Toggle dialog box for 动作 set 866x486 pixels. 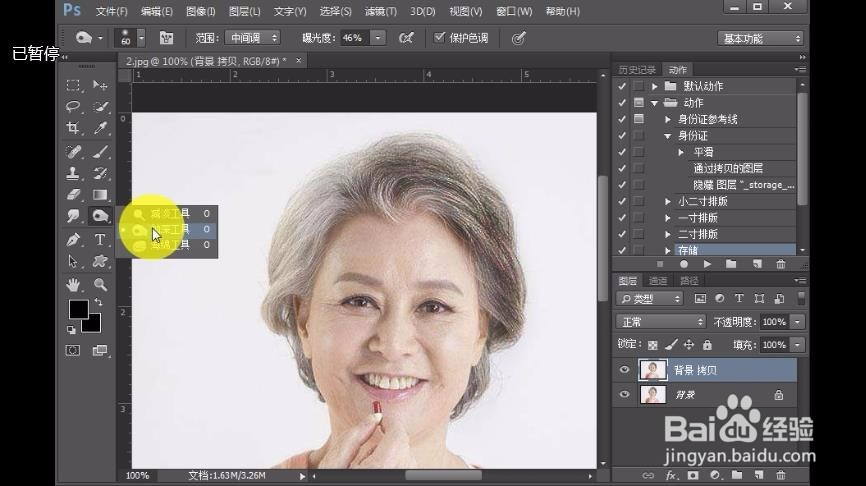(639, 102)
